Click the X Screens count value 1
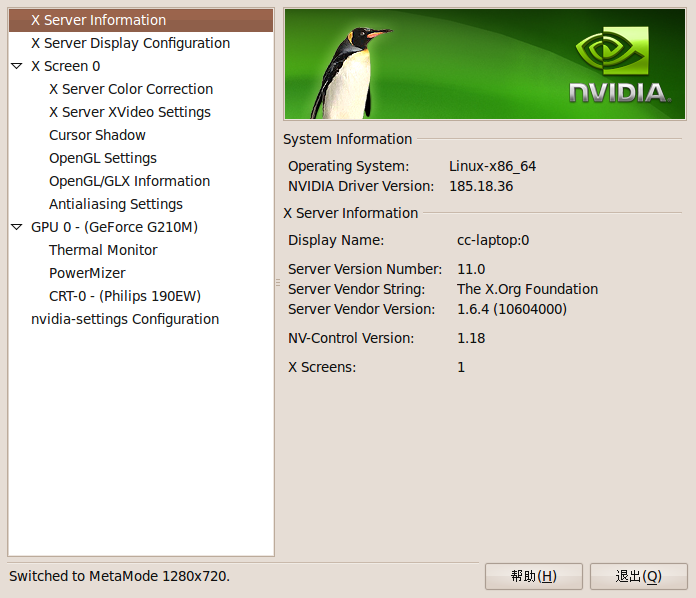The image size is (696, 598). coord(461,368)
